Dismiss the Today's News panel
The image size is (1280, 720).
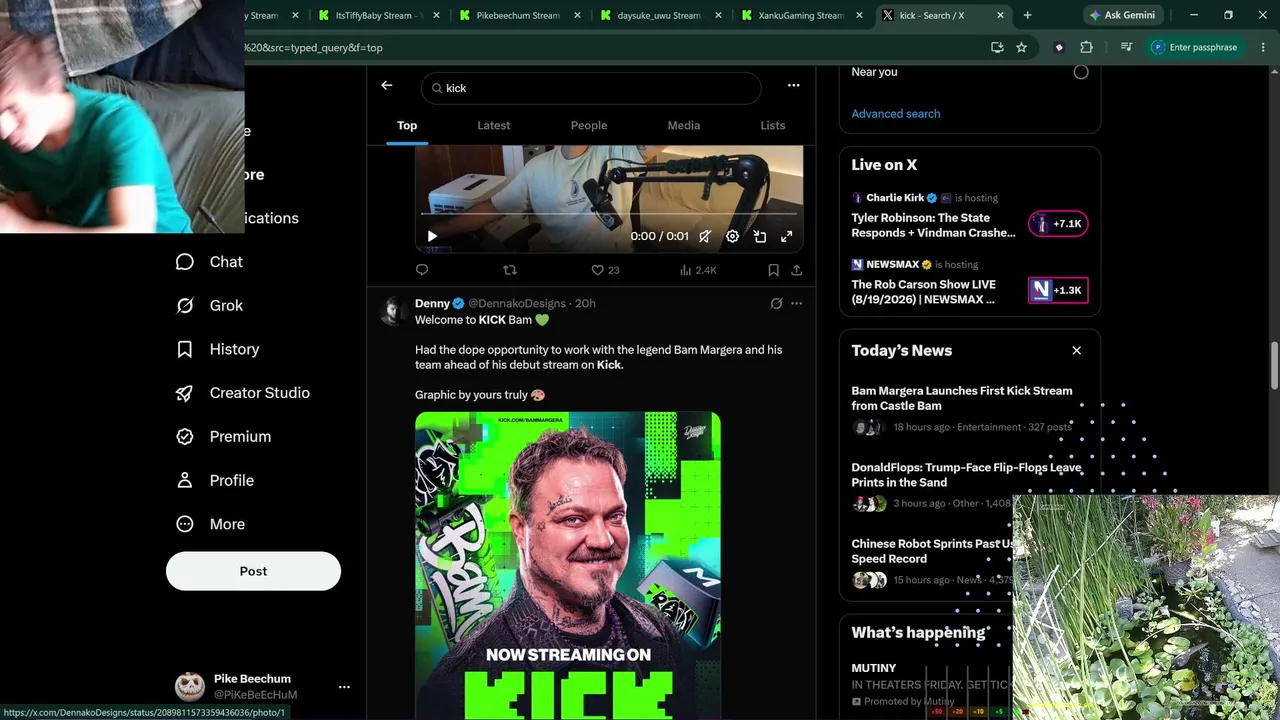[1077, 351]
